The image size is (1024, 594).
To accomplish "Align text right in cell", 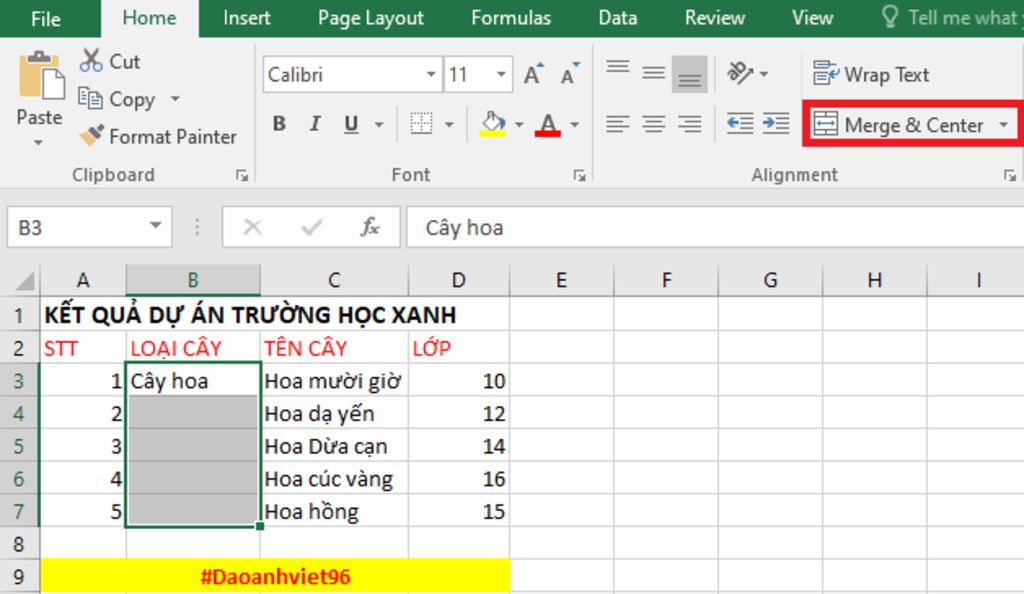I will (x=690, y=123).
